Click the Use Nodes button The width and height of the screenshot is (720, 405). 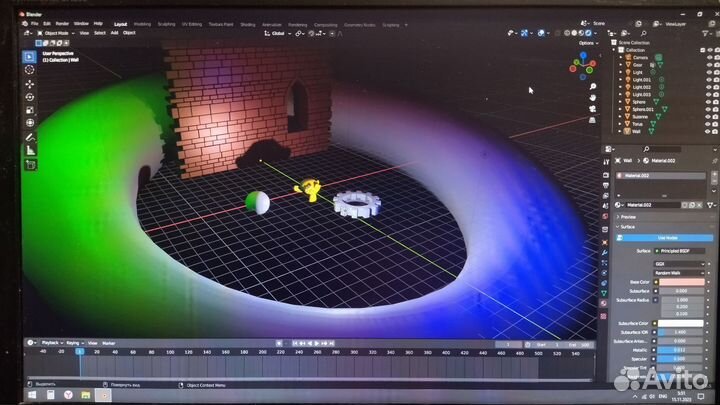[663, 238]
